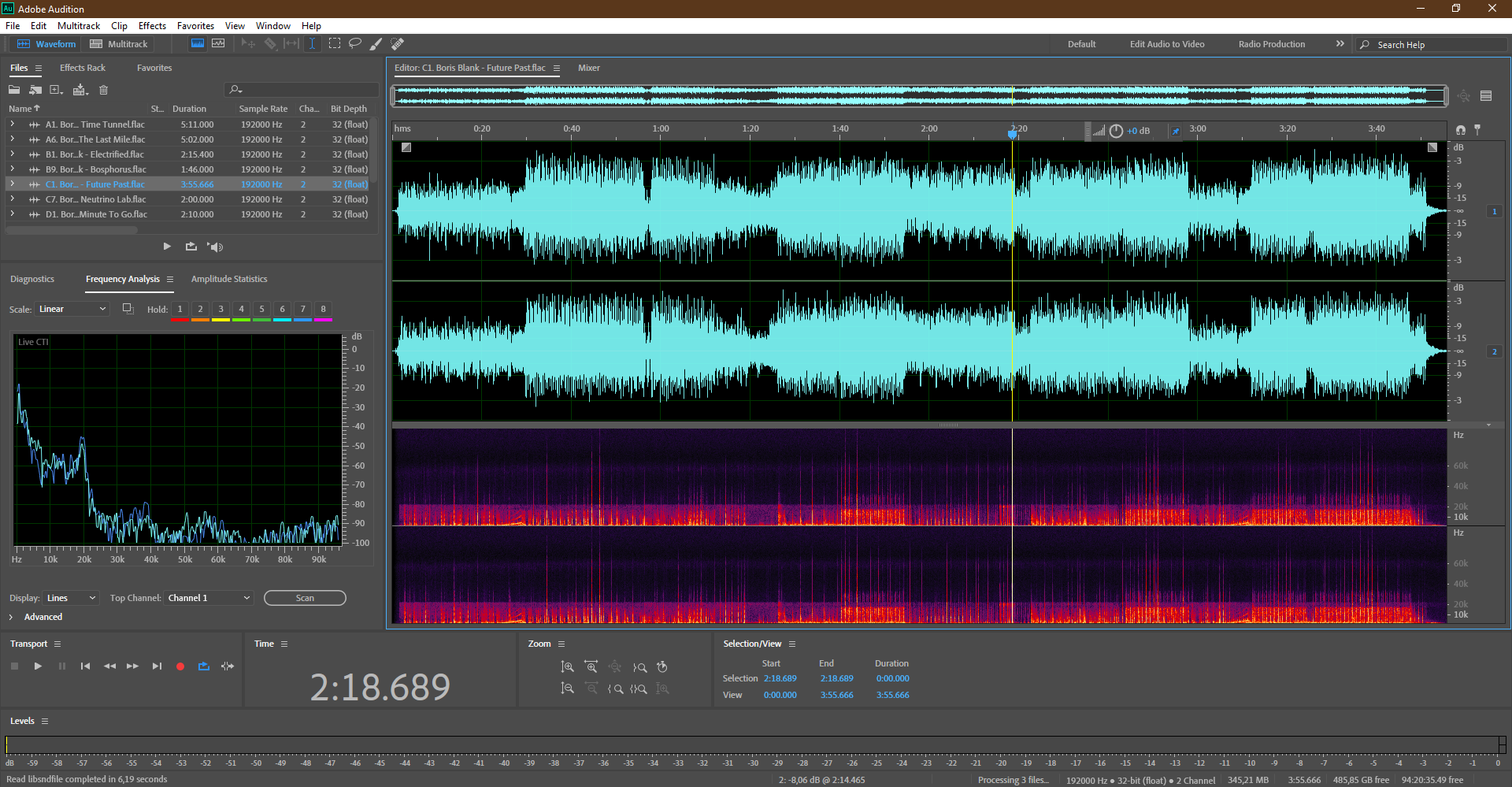Expand the C7. Bor... Neutrino Lab.flac row
Screen dimensions: 1512x787
click(12, 199)
